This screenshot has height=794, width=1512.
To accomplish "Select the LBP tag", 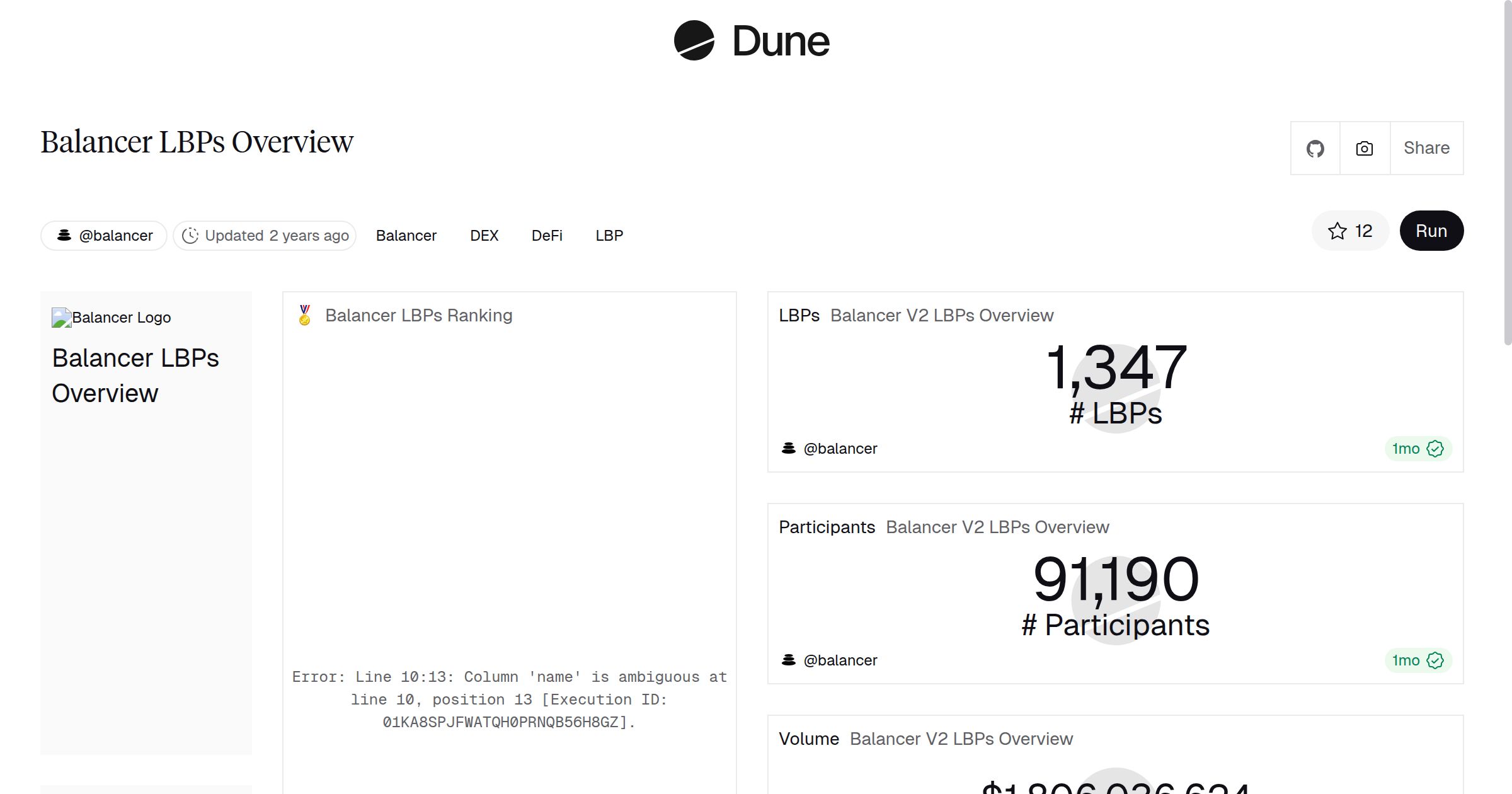I will (x=609, y=236).
